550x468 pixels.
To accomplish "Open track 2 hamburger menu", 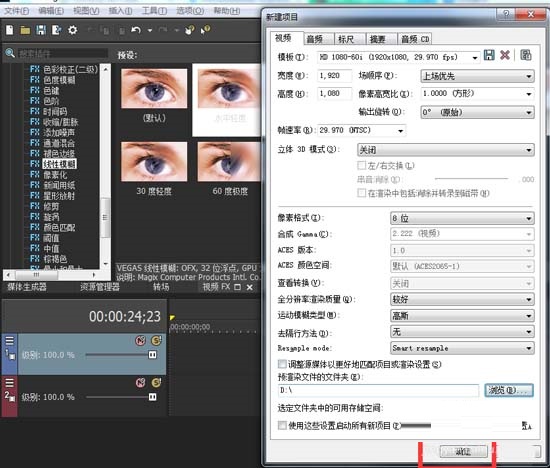I will [x=9, y=383].
